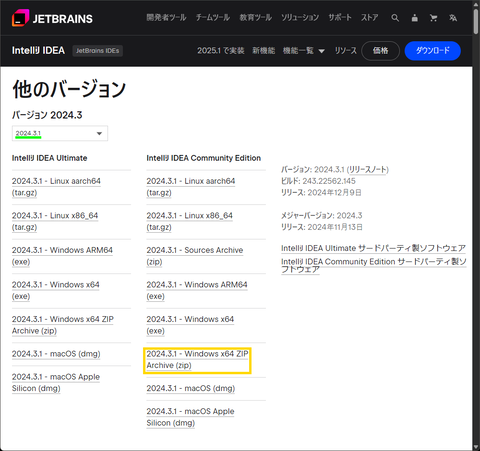Download Ultimate 2024.3.1 Linux x86_64 tar.gz

55,221
